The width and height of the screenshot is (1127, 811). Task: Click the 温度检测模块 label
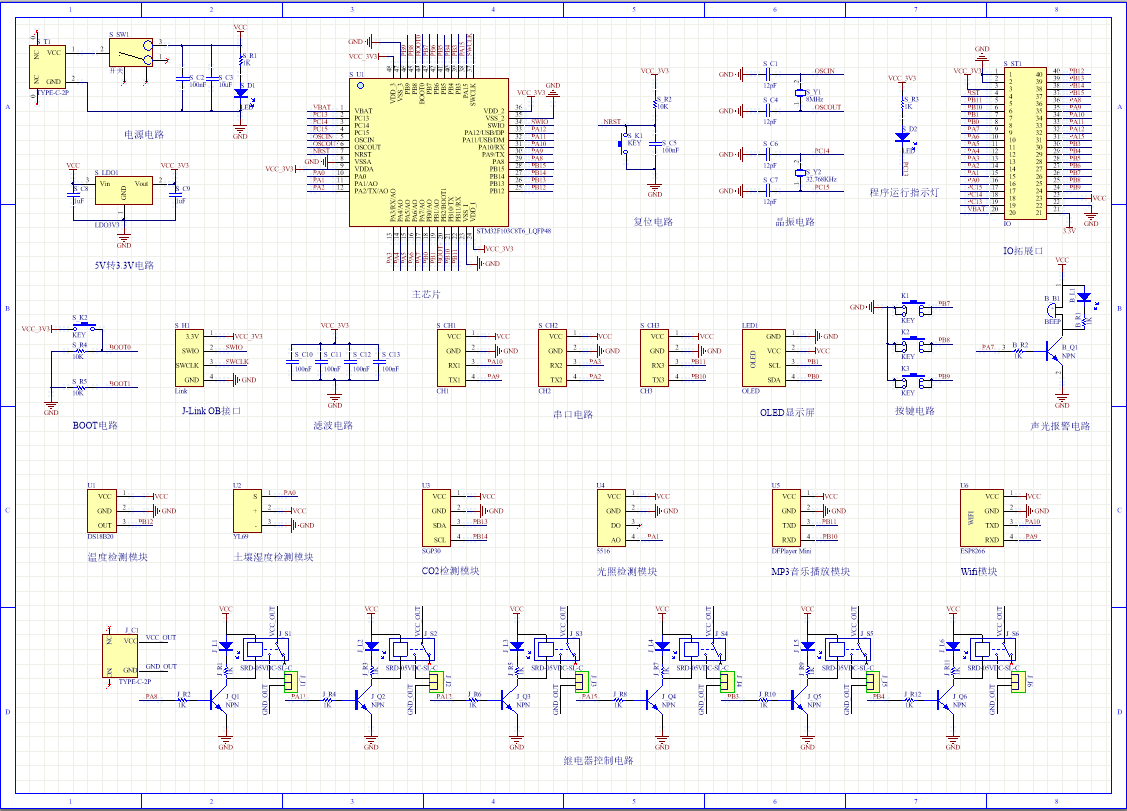117,557
